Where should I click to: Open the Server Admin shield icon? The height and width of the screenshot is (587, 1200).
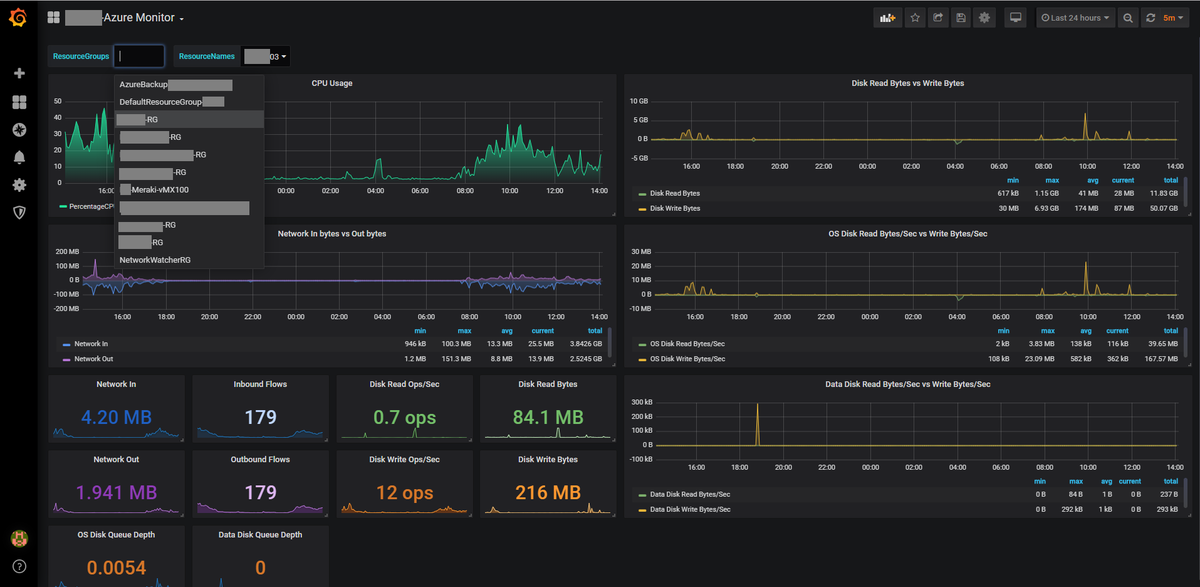click(19, 212)
